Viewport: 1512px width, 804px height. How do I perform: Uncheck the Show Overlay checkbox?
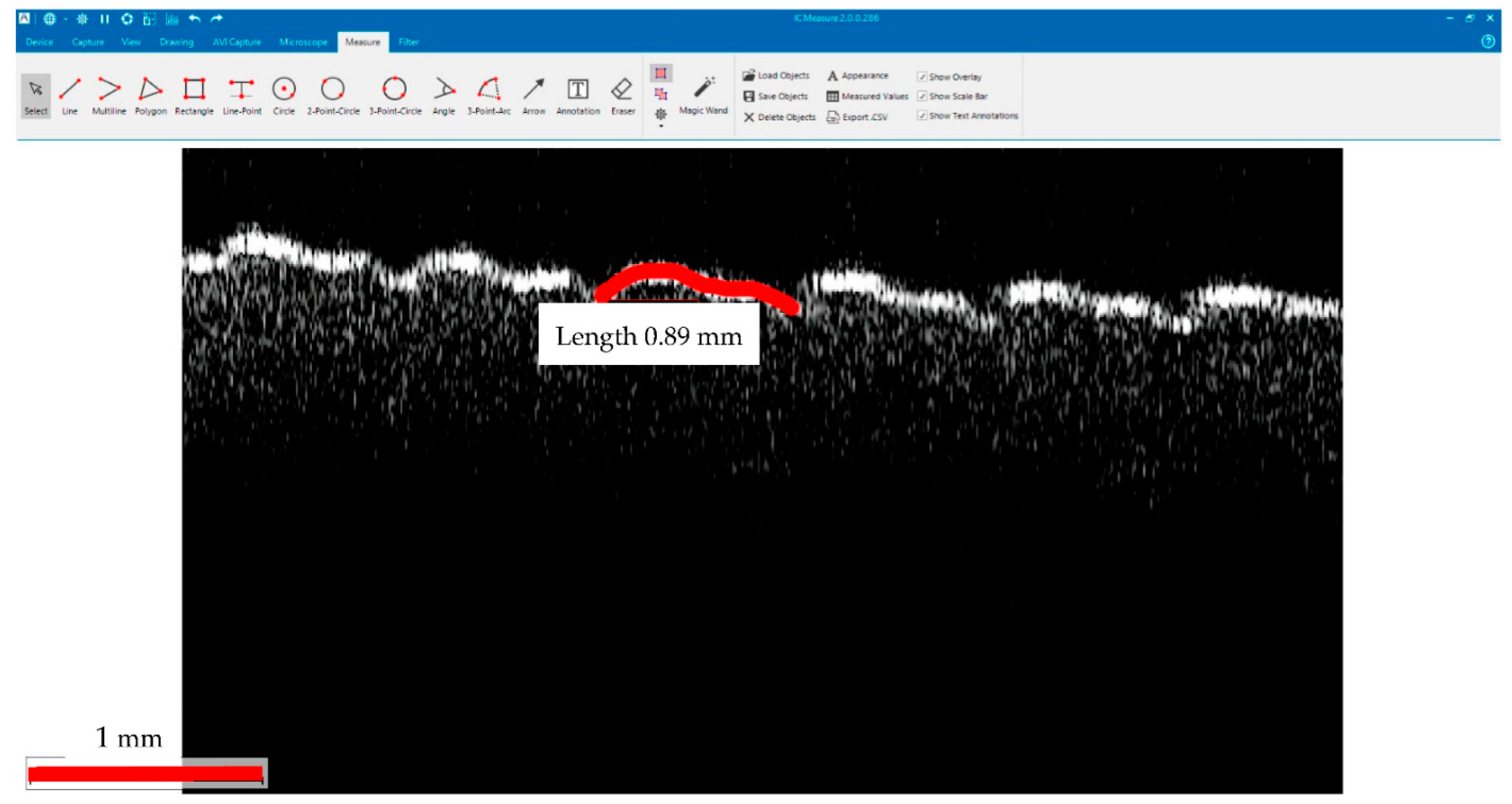coord(922,77)
